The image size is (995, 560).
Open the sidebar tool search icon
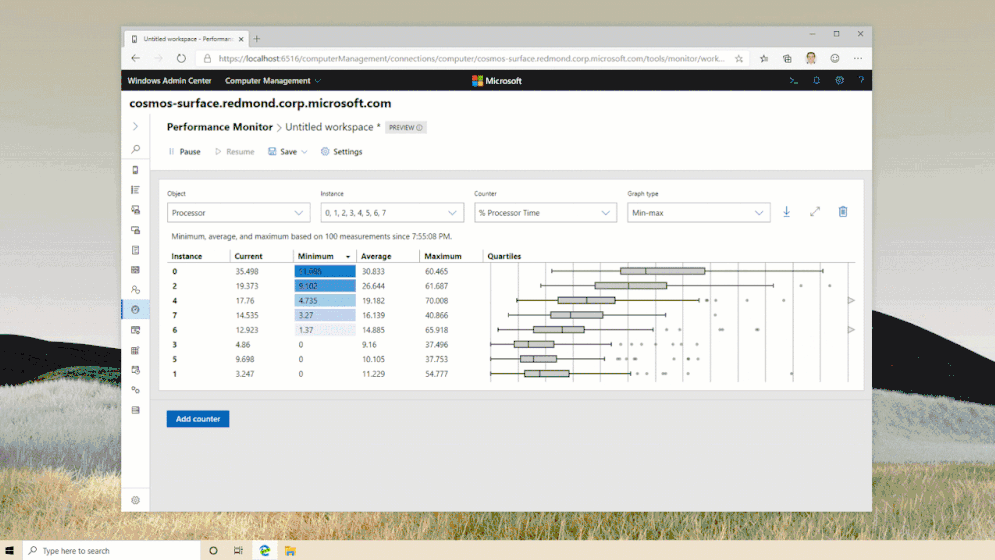click(135, 149)
